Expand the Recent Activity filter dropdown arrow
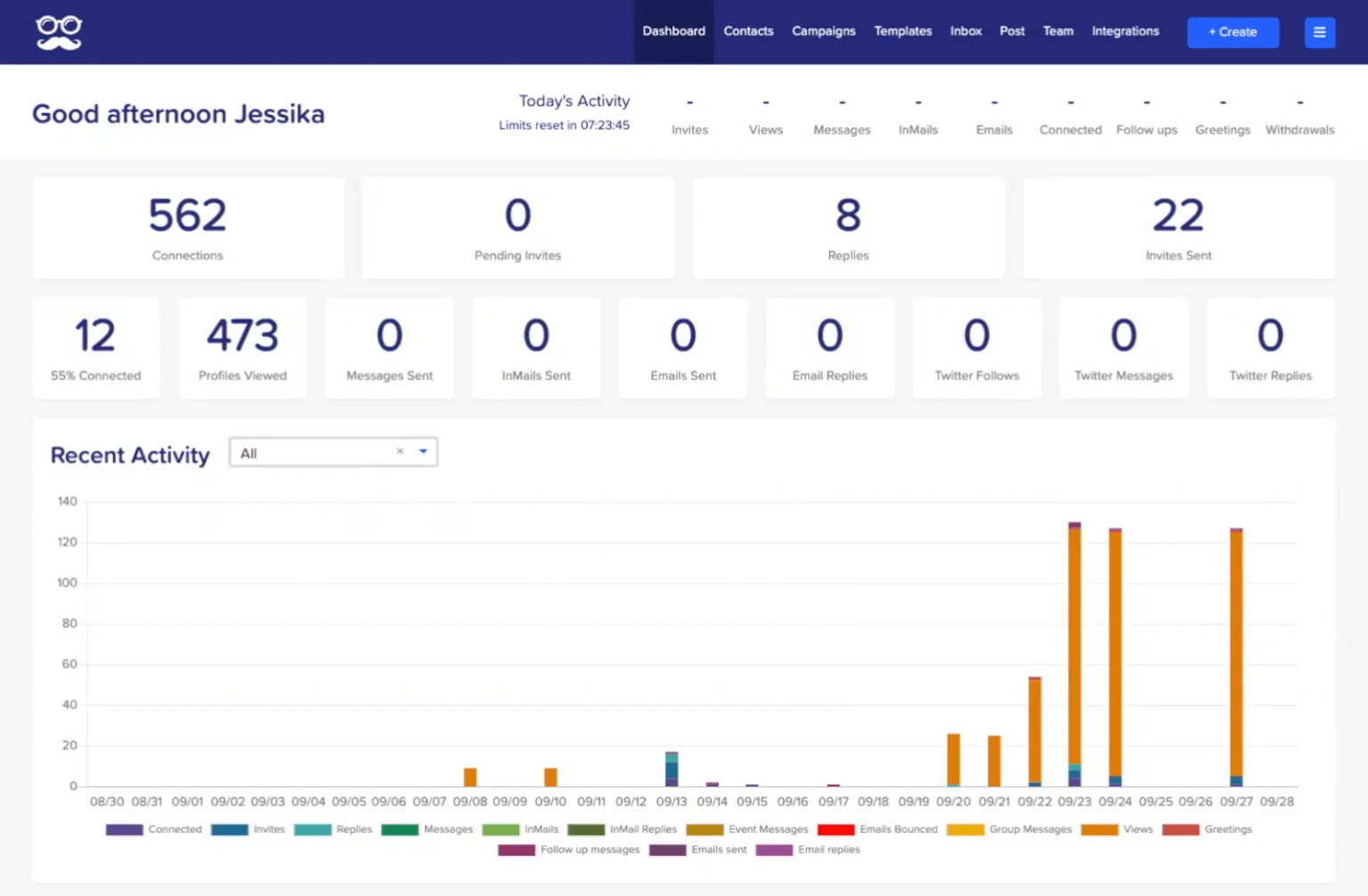Viewport: 1368px width, 896px height. pos(423,452)
